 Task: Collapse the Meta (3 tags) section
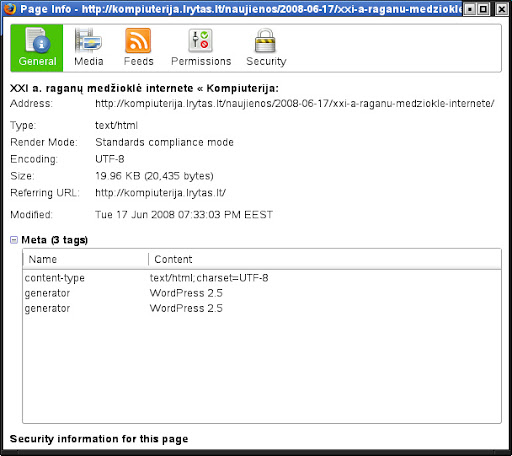click(14, 240)
